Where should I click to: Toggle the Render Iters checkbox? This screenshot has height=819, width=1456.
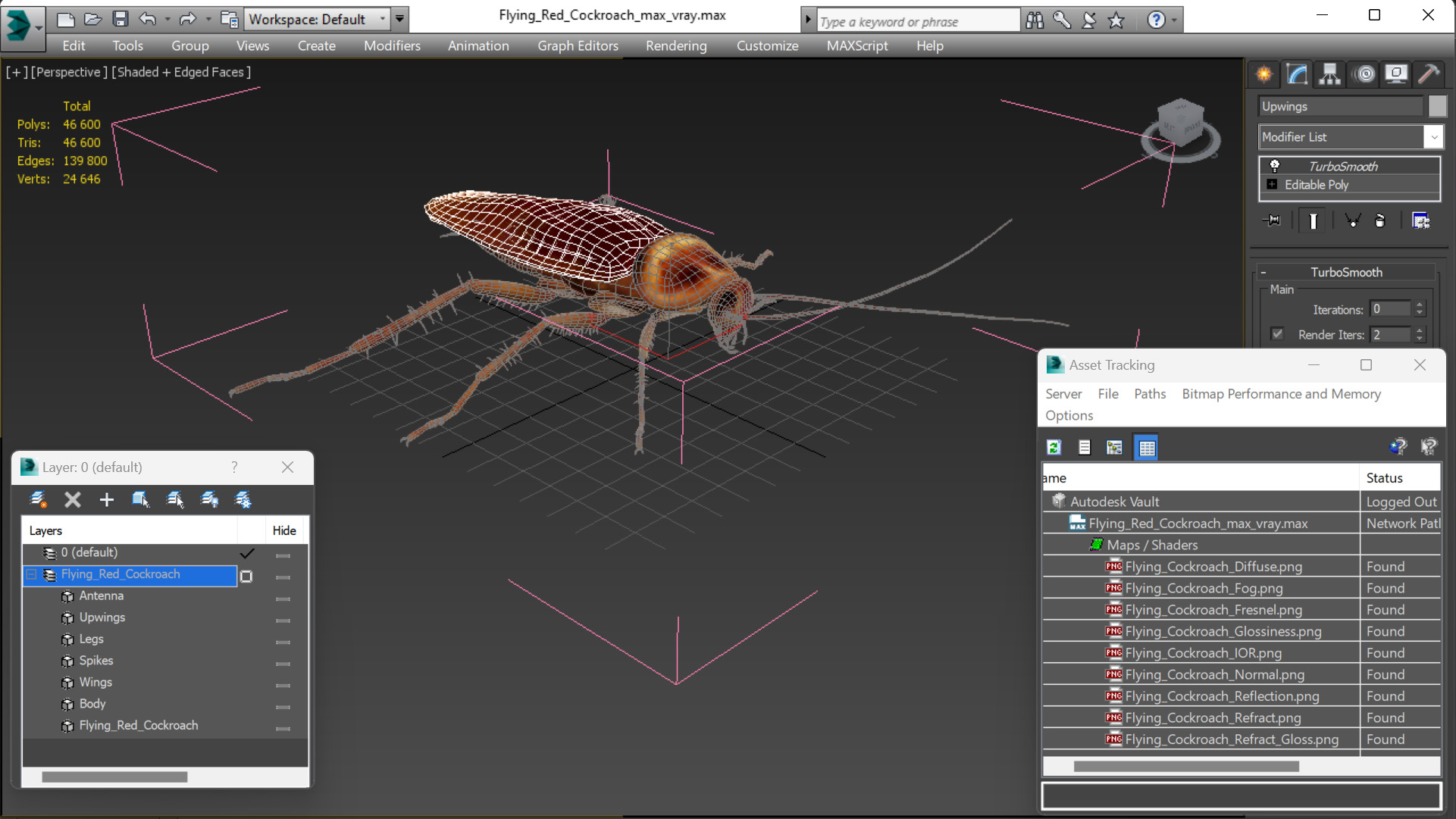pos(1278,334)
